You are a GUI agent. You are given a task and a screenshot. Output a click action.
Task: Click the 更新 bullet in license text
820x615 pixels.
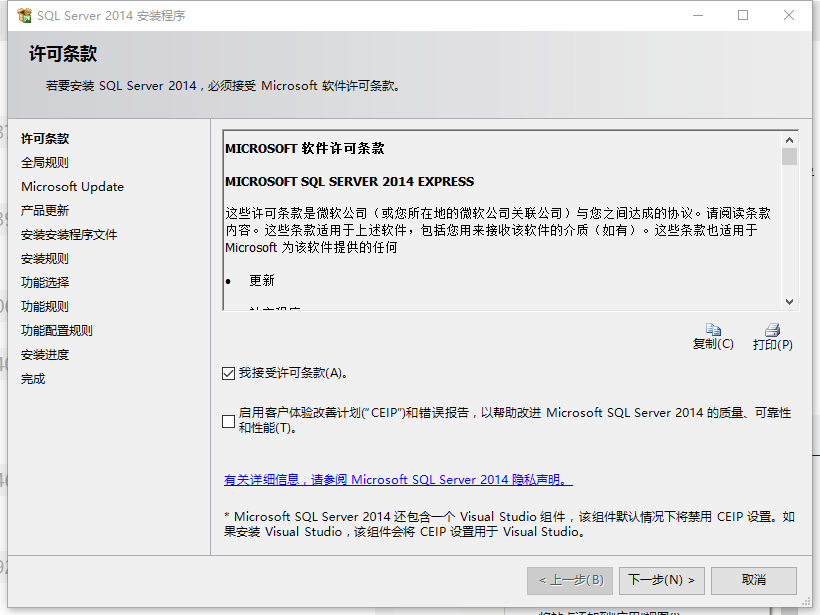click(x=262, y=281)
